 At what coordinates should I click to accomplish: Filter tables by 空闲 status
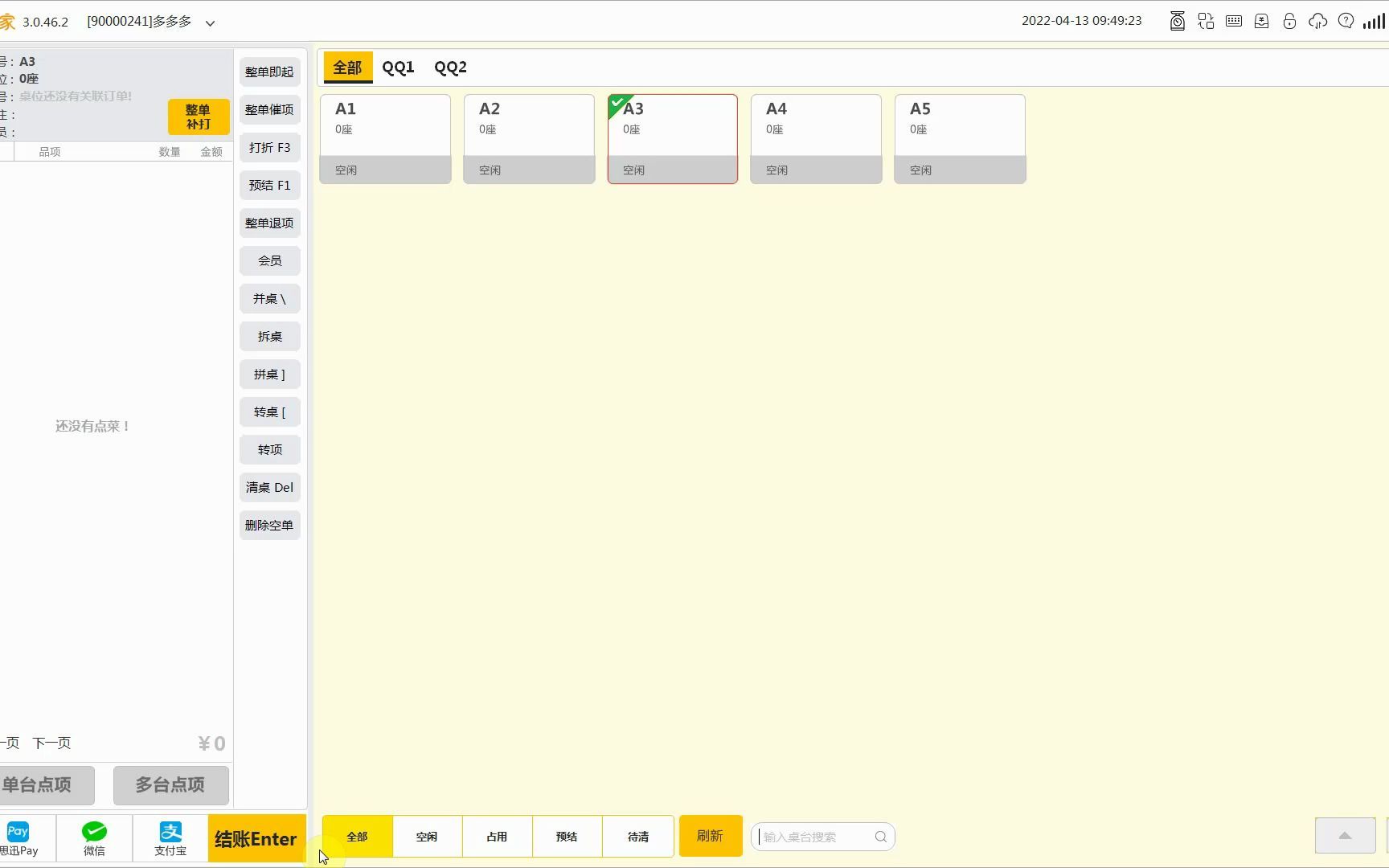click(427, 837)
